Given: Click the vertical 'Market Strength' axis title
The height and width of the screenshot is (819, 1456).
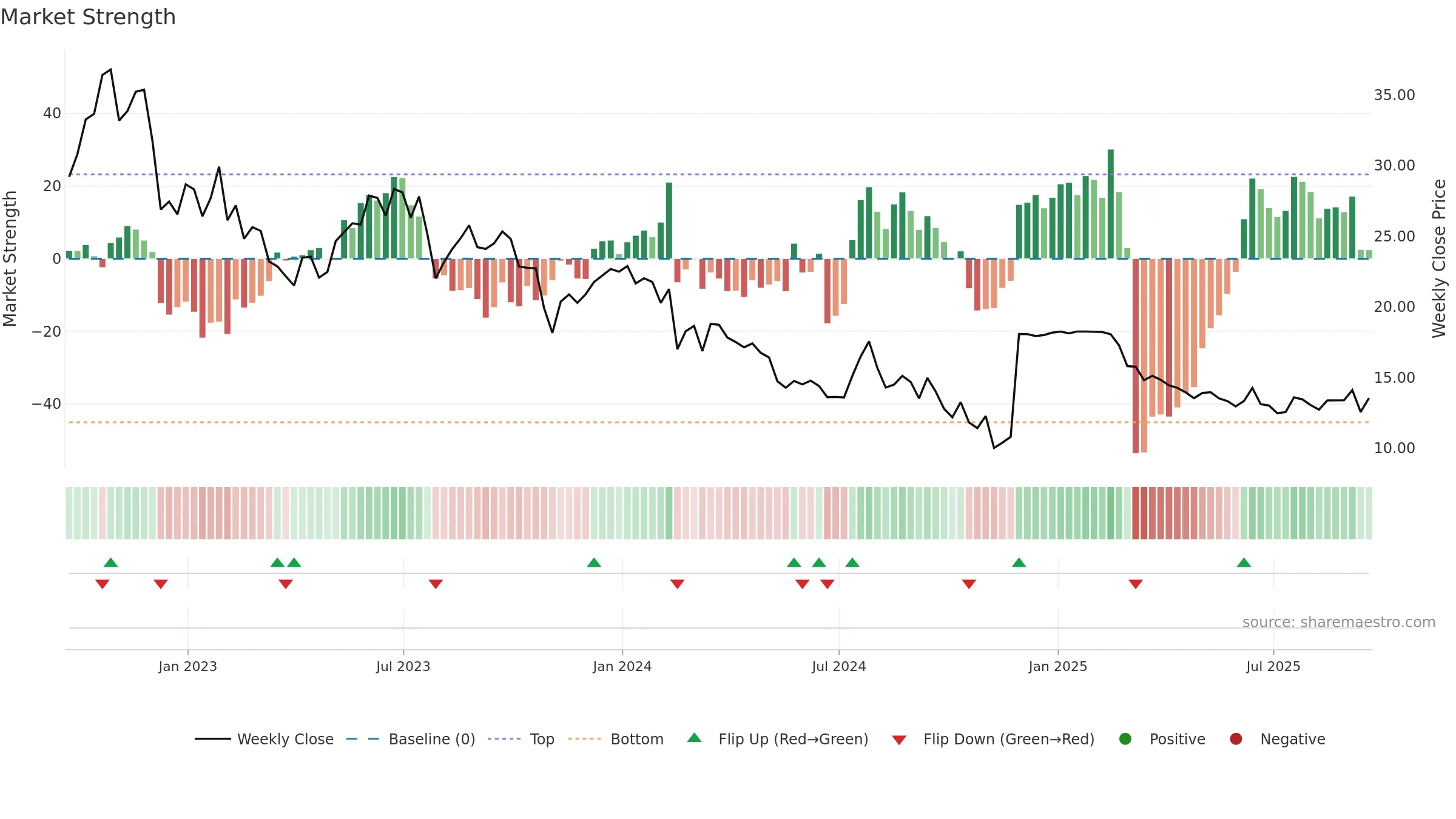Looking at the screenshot, I should pos(10,258).
